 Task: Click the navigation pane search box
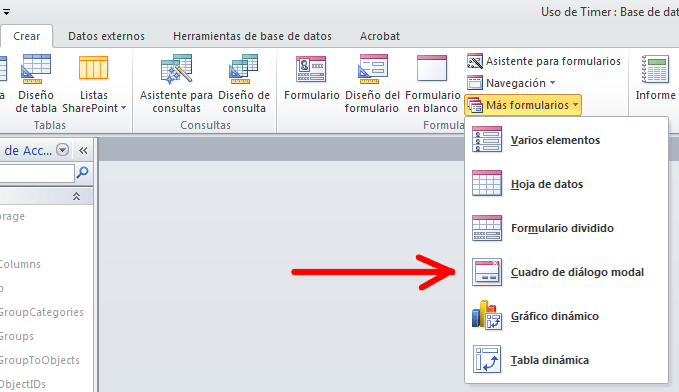coord(36,173)
